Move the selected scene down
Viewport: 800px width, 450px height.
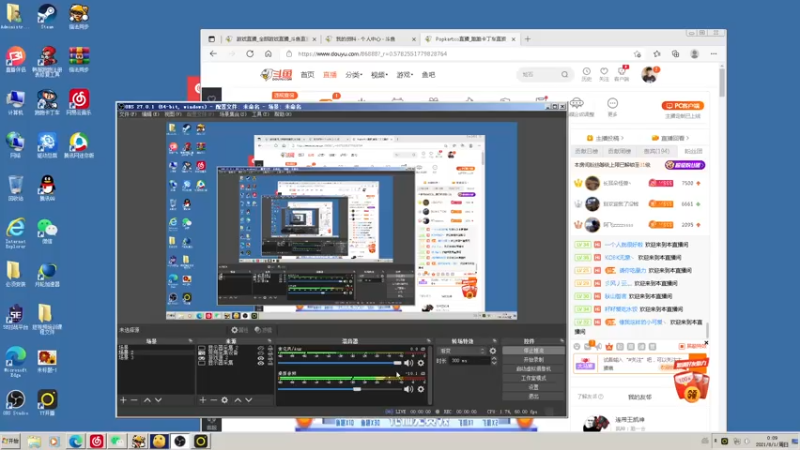click(158, 400)
